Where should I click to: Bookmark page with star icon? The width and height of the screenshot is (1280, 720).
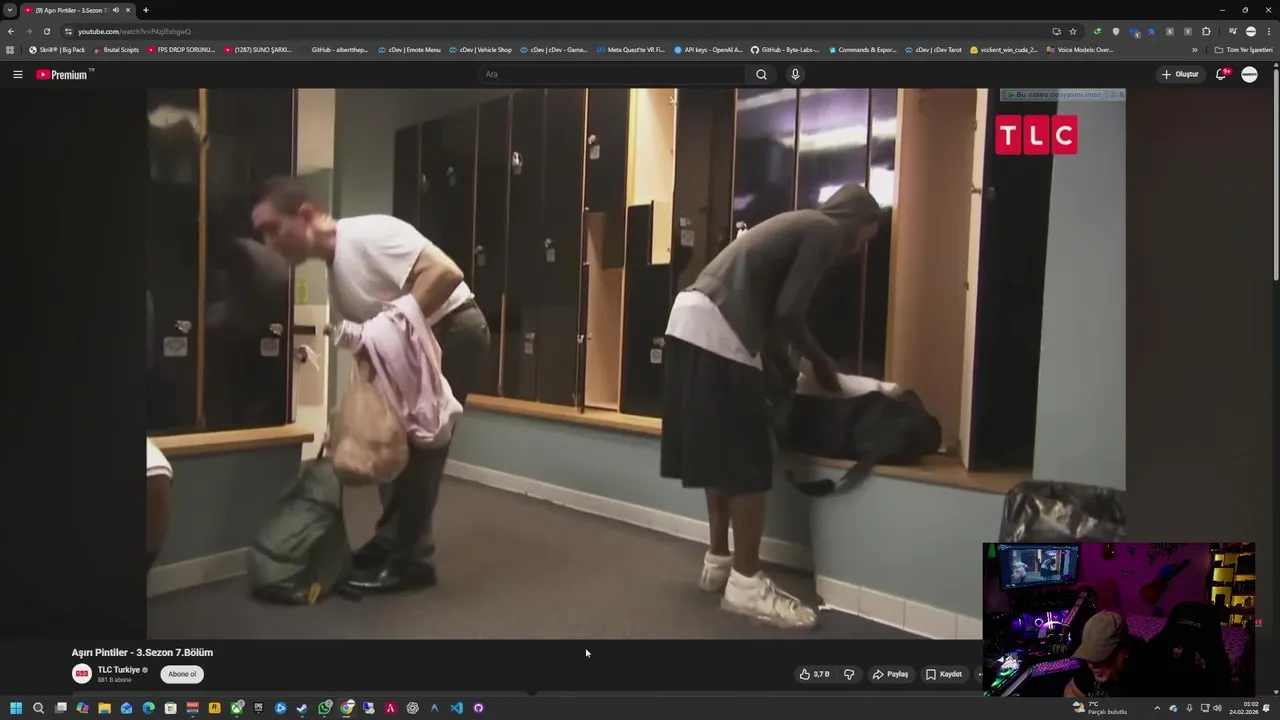tap(1073, 31)
